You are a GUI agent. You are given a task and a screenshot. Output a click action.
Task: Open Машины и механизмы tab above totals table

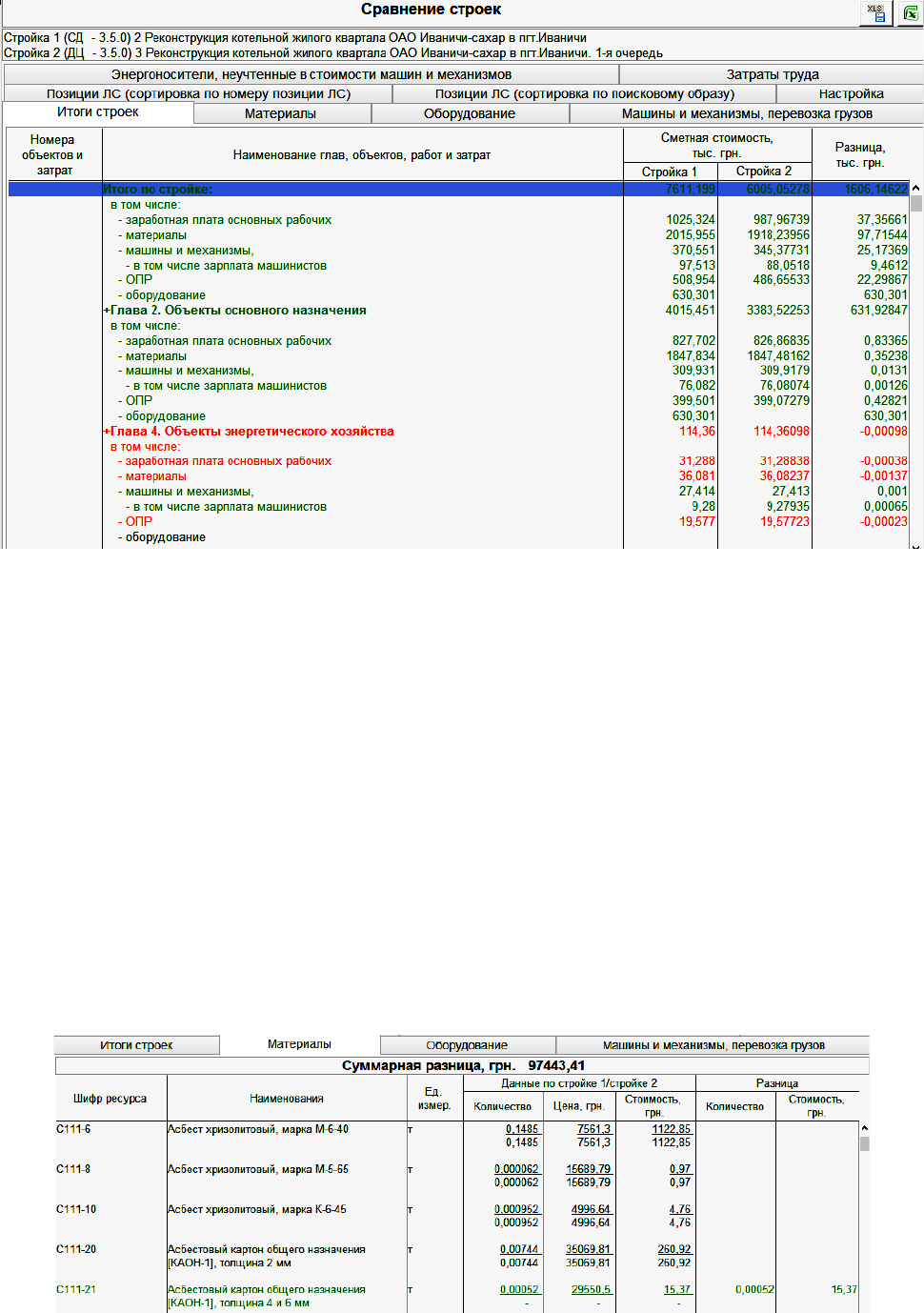pyautogui.click(x=747, y=113)
